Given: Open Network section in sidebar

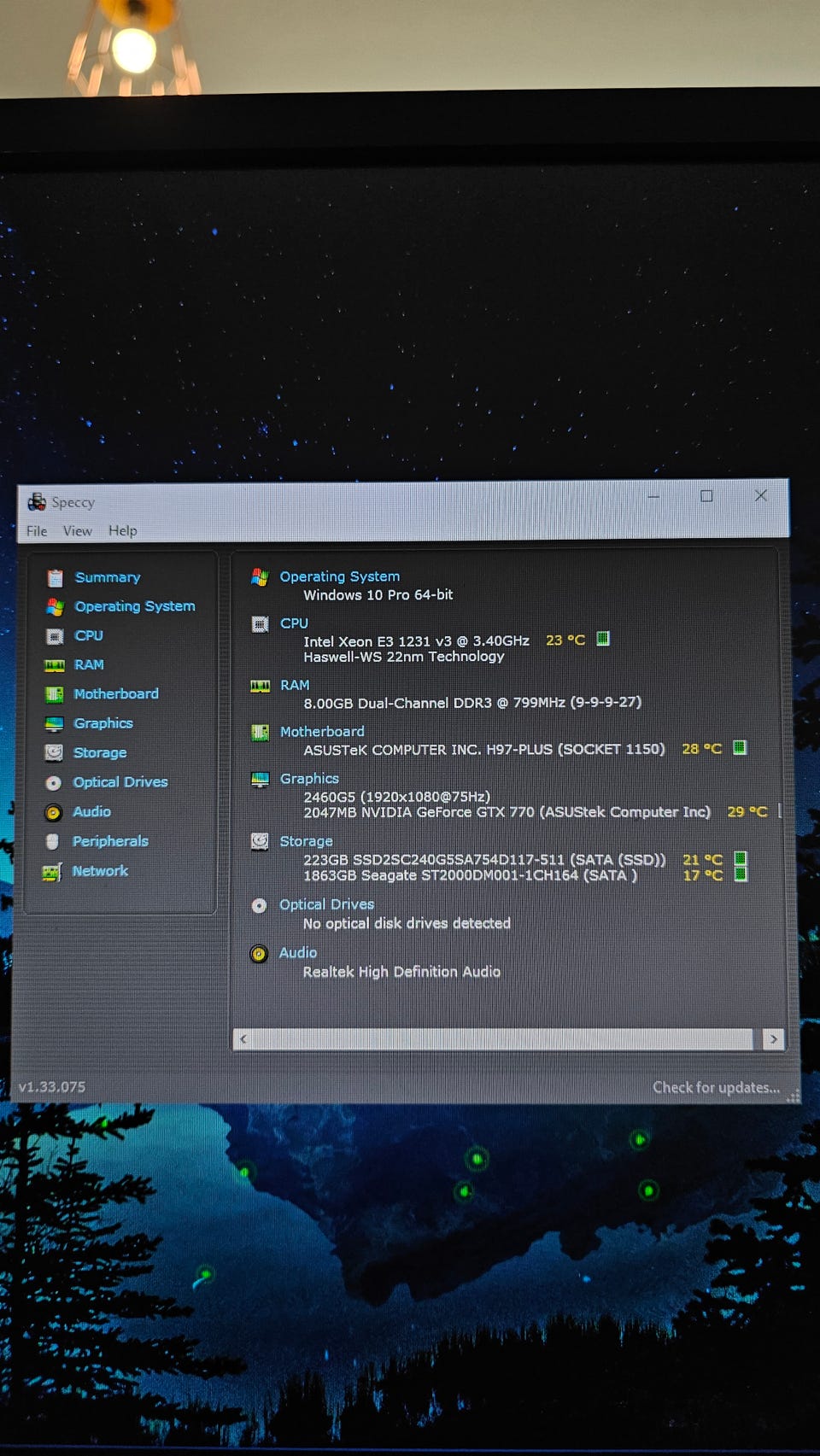Looking at the screenshot, I should 100,871.
